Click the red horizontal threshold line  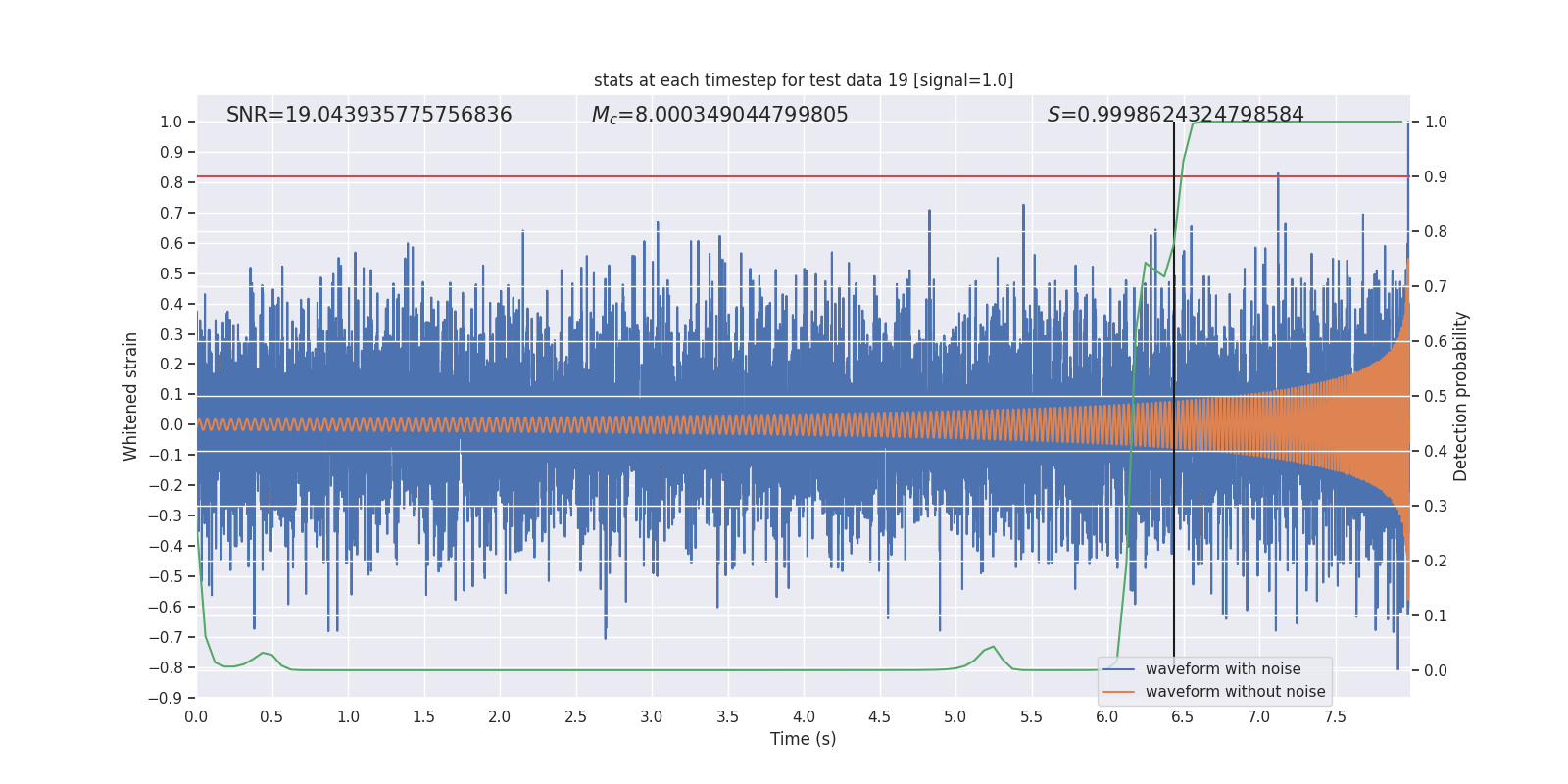coord(686,176)
